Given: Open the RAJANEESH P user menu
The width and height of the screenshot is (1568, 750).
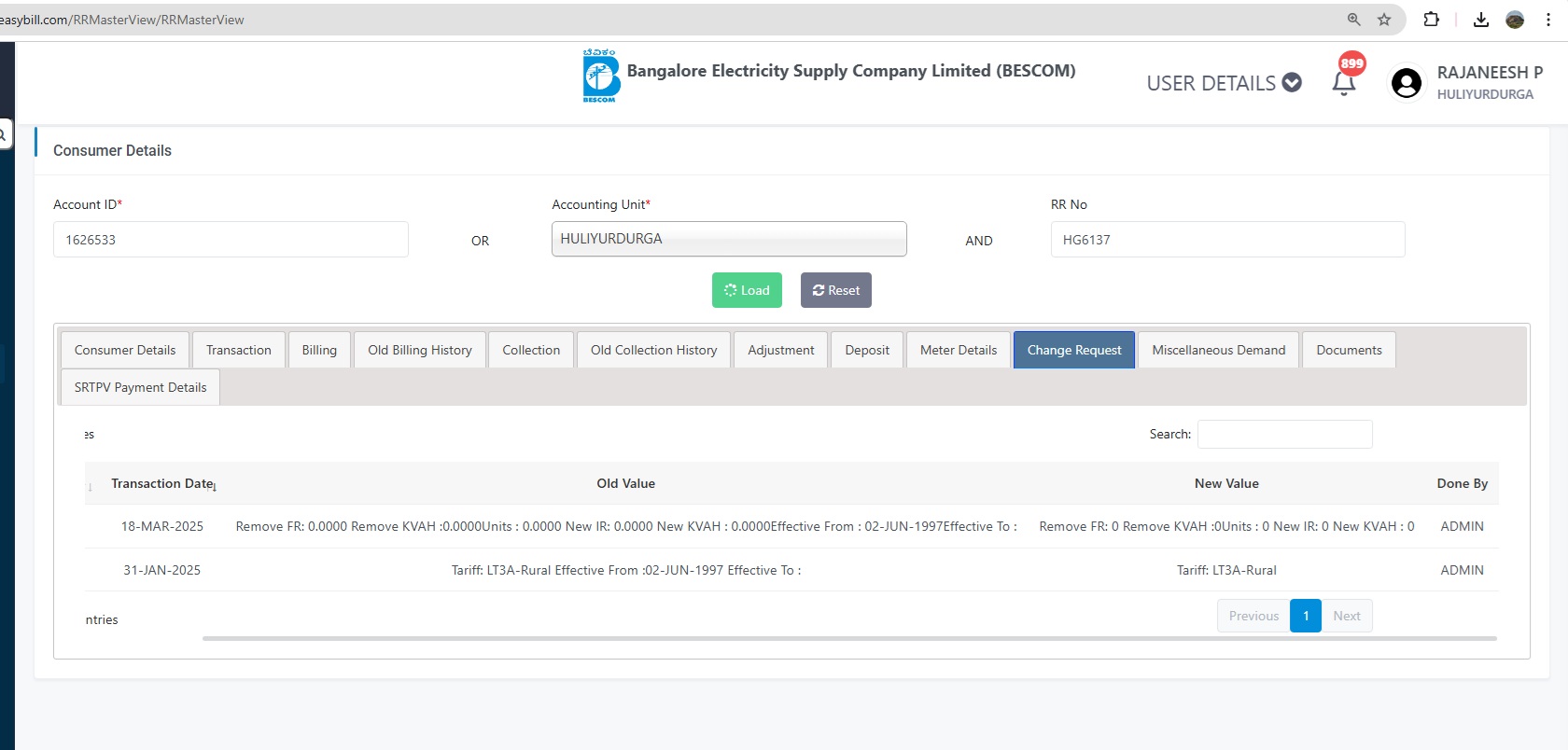Looking at the screenshot, I should click(1490, 82).
